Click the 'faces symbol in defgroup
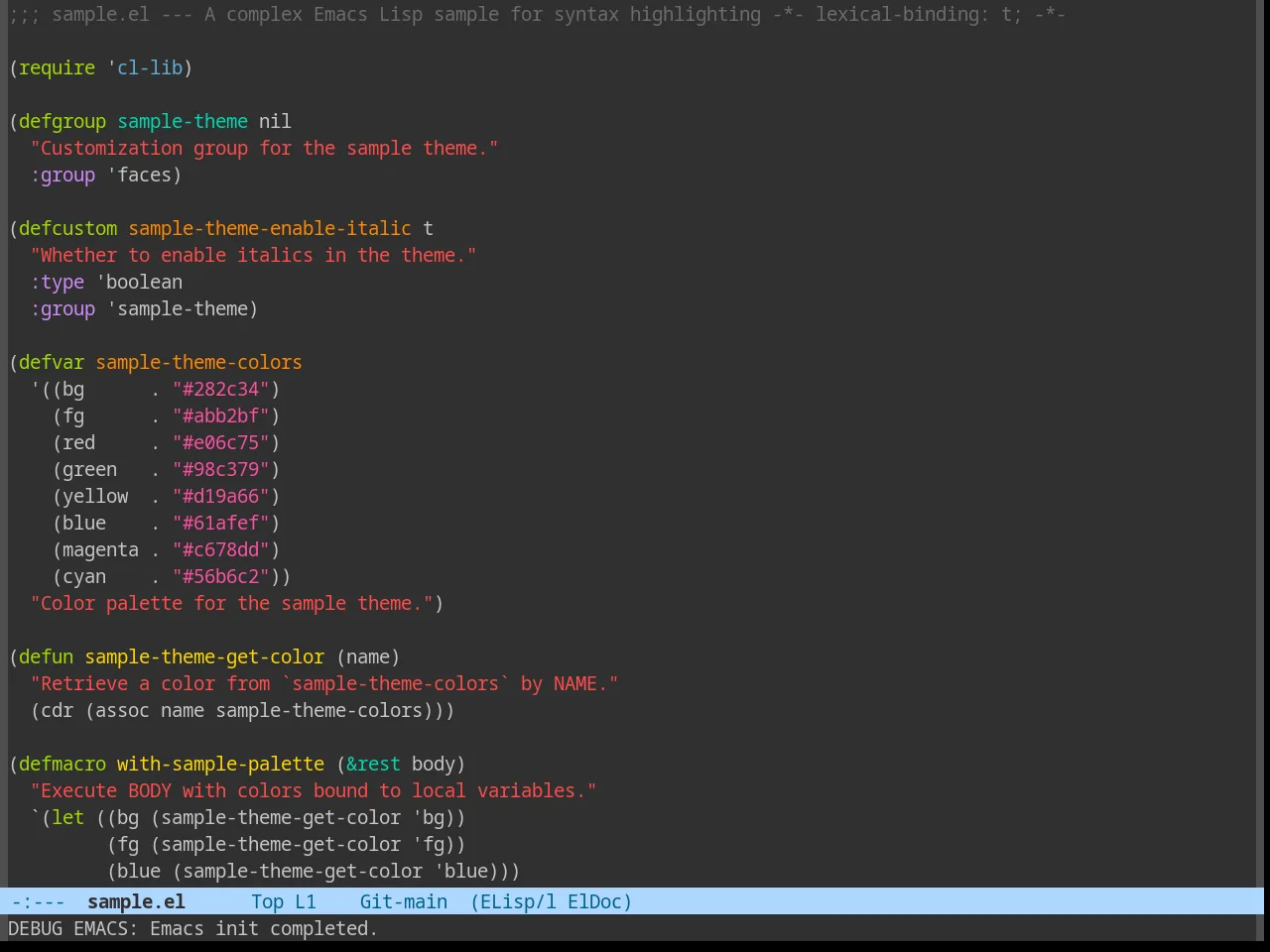The width and height of the screenshot is (1270, 952). [x=139, y=175]
